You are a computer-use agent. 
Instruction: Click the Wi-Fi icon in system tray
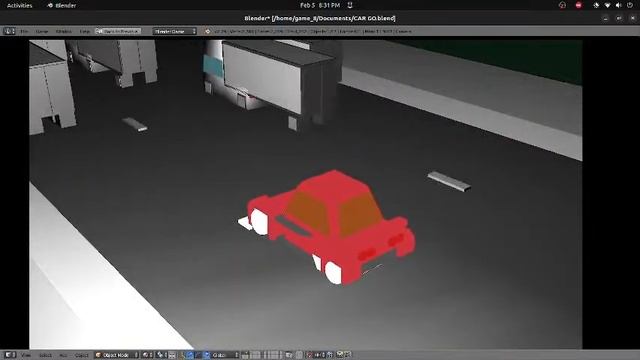tap(607, 5)
